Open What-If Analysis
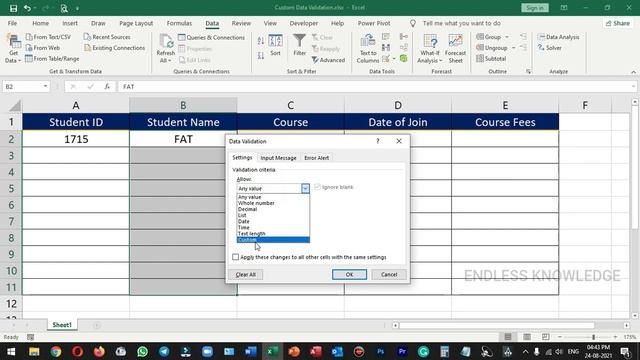 coord(430,49)
